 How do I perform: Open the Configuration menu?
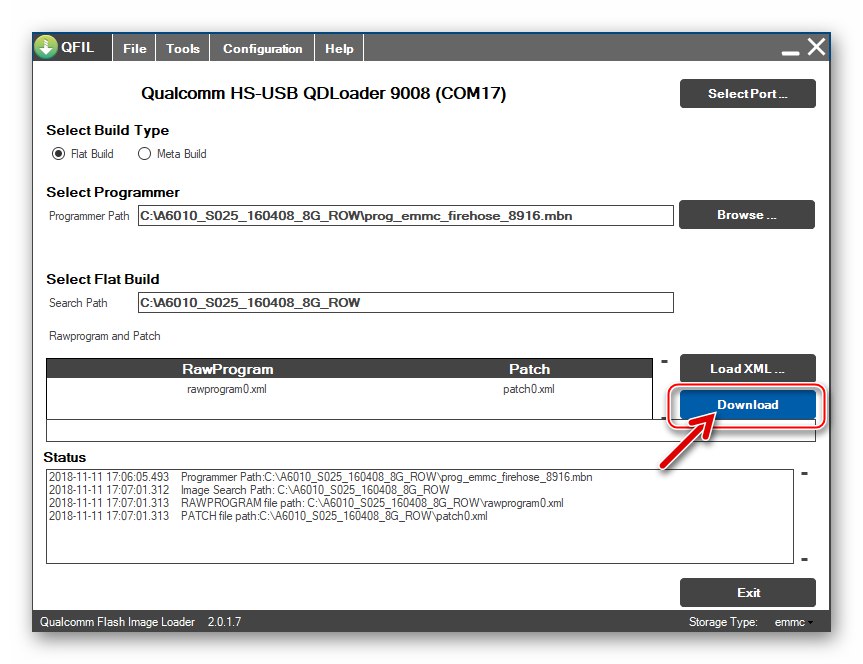pos(263,48)
